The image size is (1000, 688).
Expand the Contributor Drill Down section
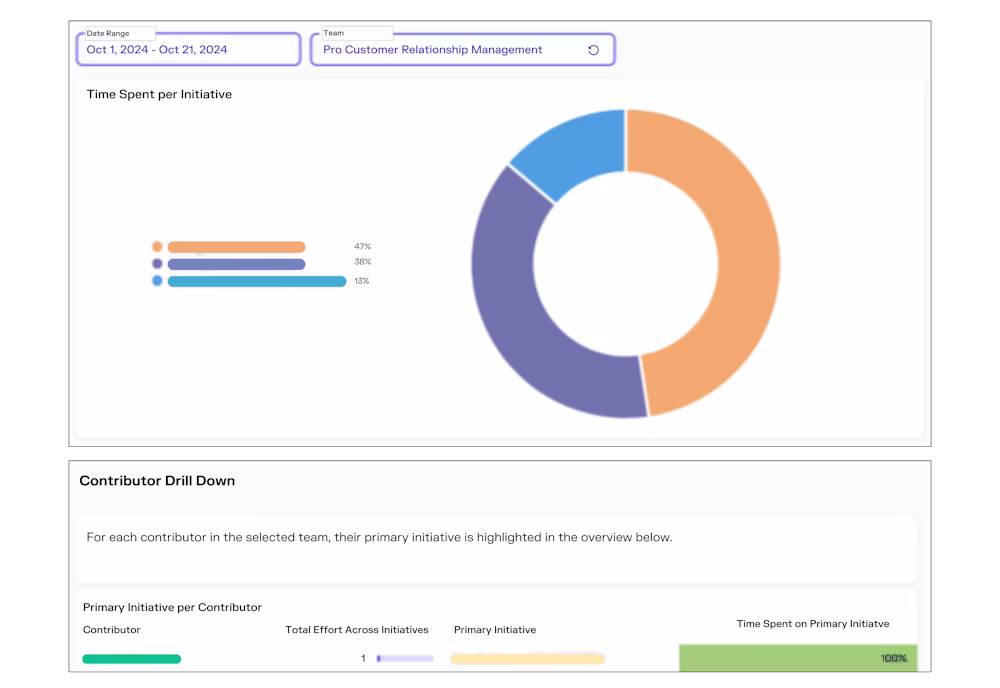coord(156,480)
